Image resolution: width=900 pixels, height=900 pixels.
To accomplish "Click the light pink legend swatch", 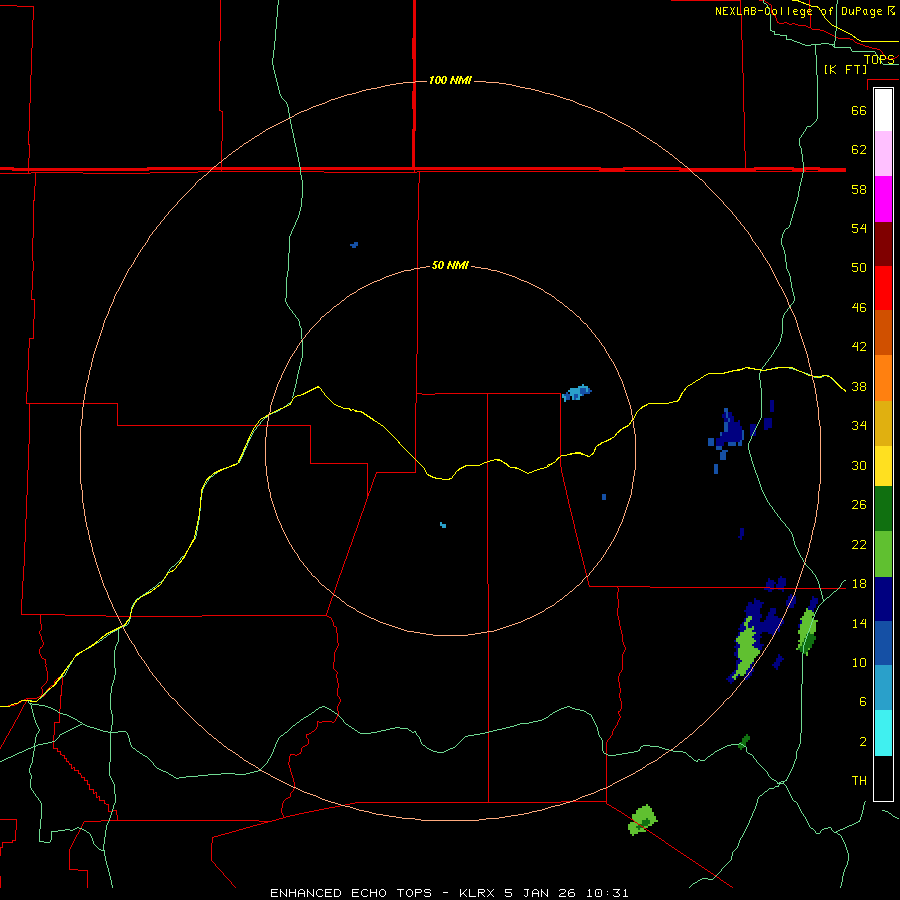I will [883, 153].
